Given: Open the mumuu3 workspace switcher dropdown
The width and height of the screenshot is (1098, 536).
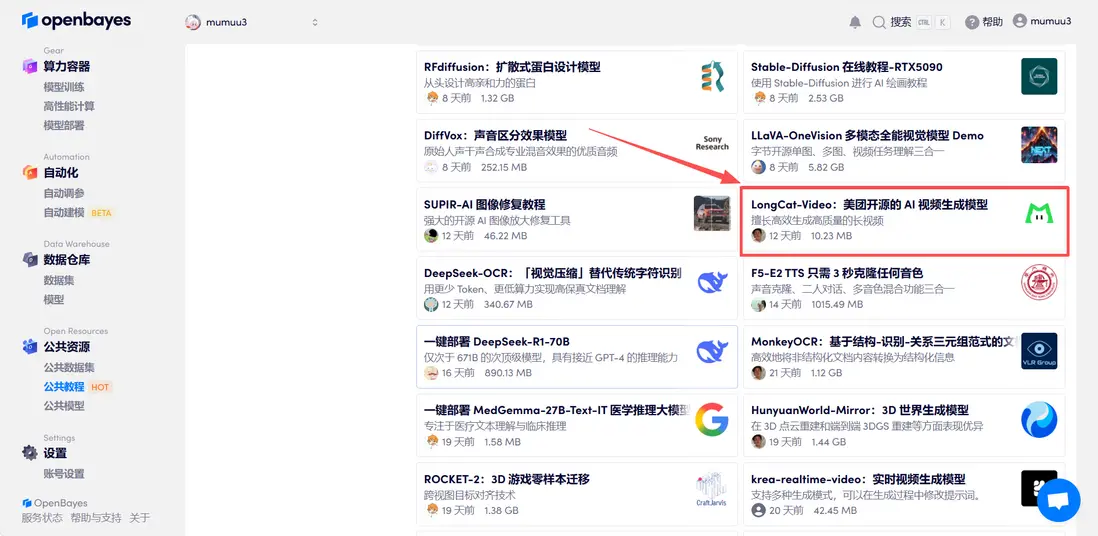Looking at the screenshot, I should (252, 22).
